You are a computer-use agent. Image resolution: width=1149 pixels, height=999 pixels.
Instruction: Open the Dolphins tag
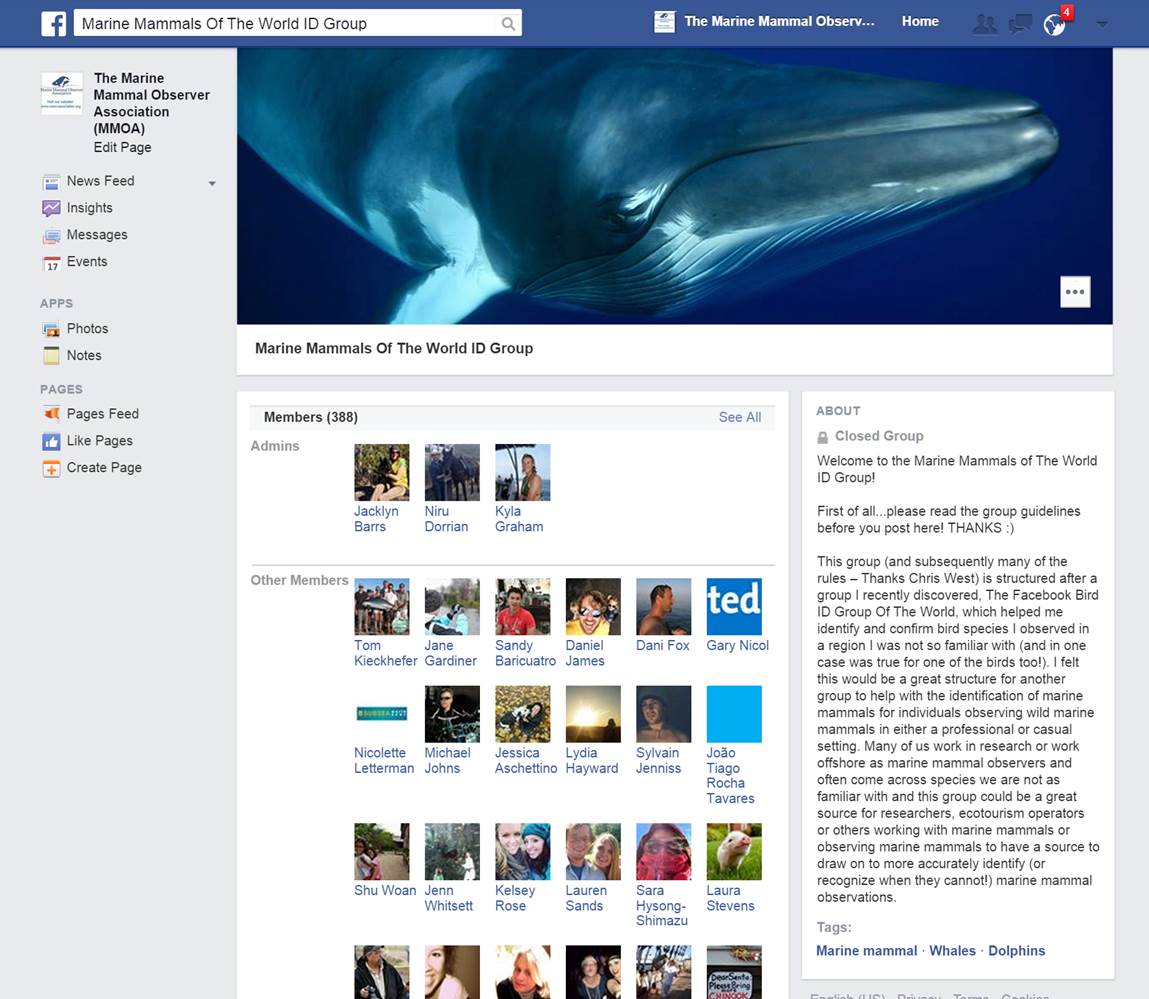pyautogui.click(x=1016, y=951)
